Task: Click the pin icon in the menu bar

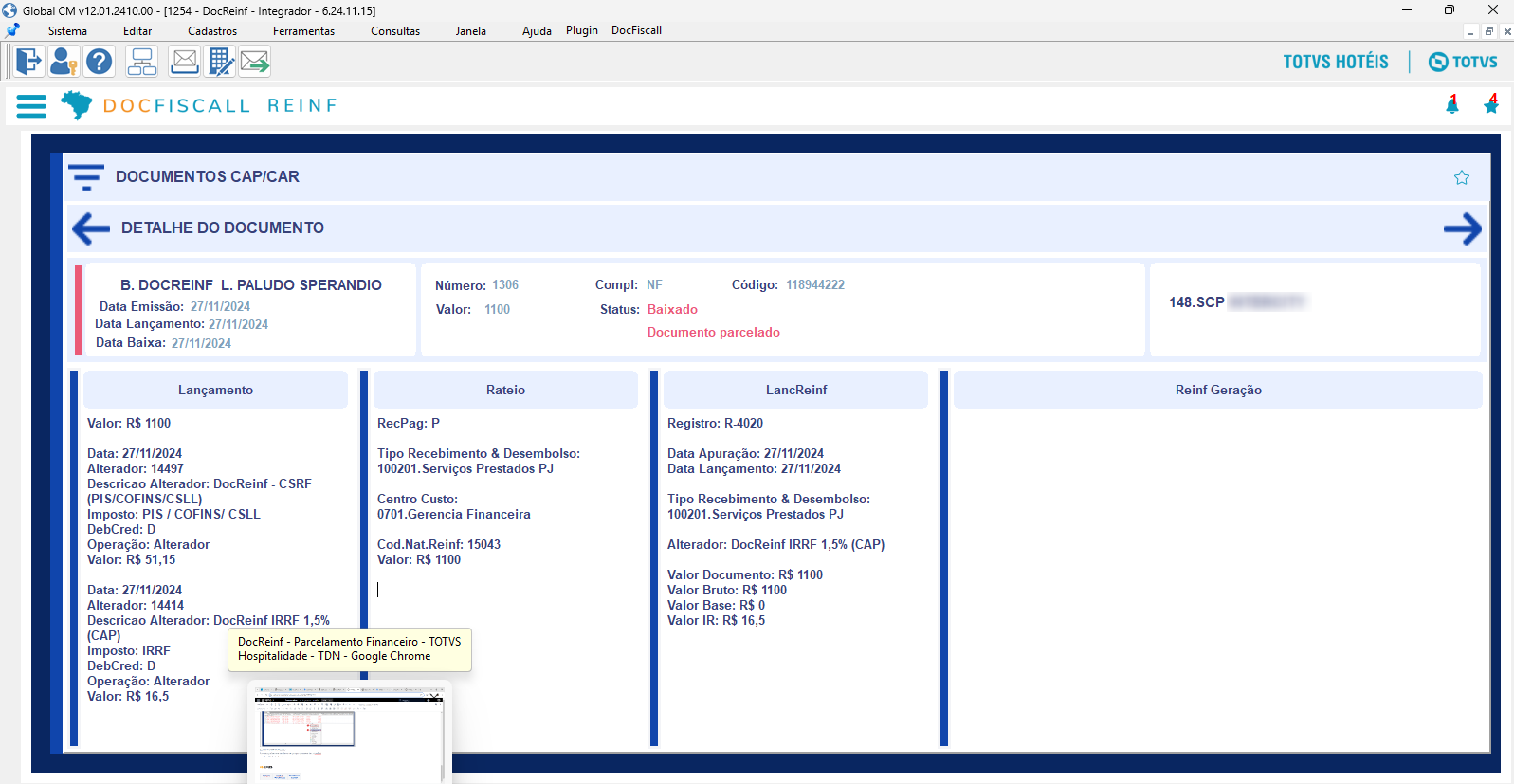Action: click(12, 30)
